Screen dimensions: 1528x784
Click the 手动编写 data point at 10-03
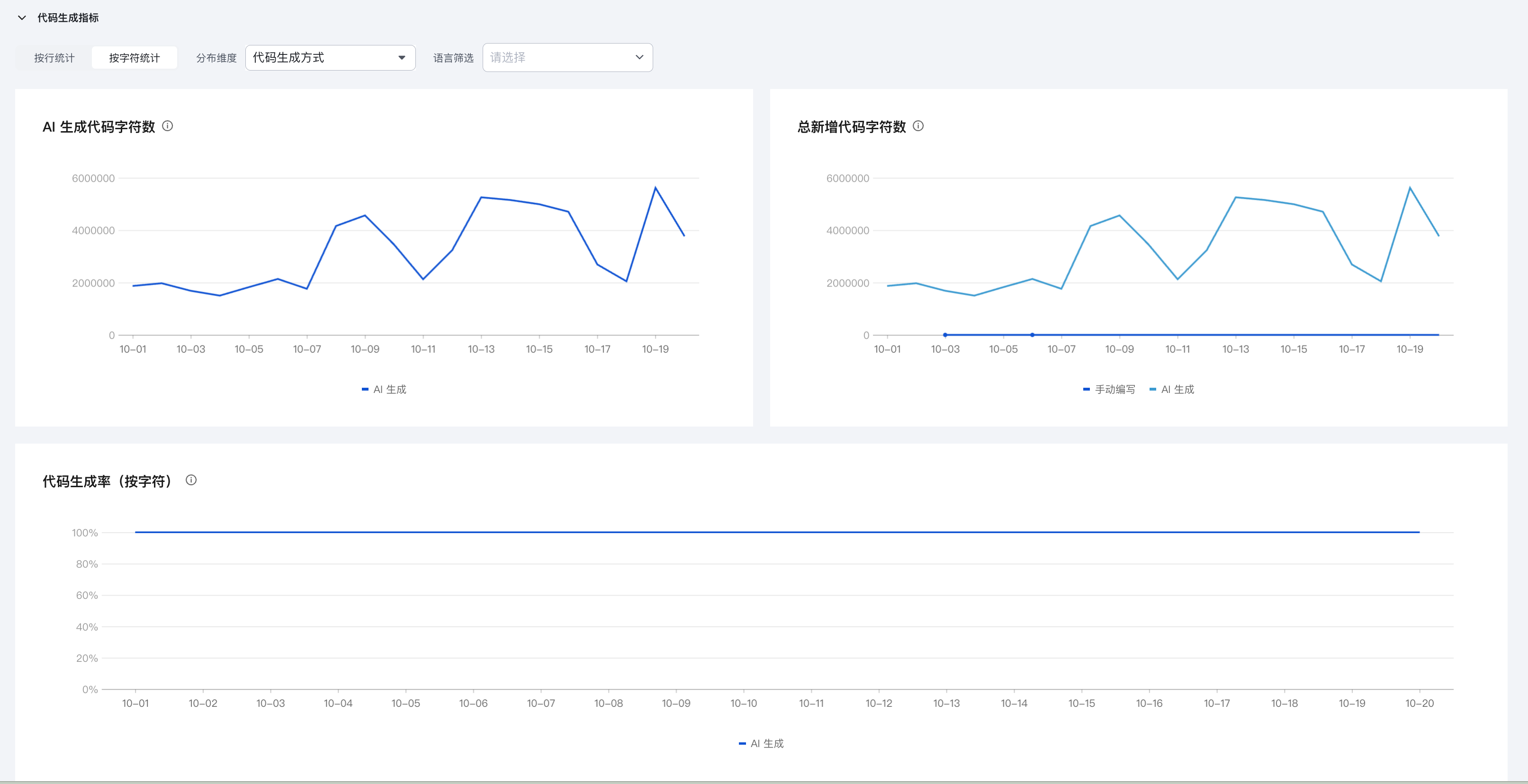[x=945, y=335]
